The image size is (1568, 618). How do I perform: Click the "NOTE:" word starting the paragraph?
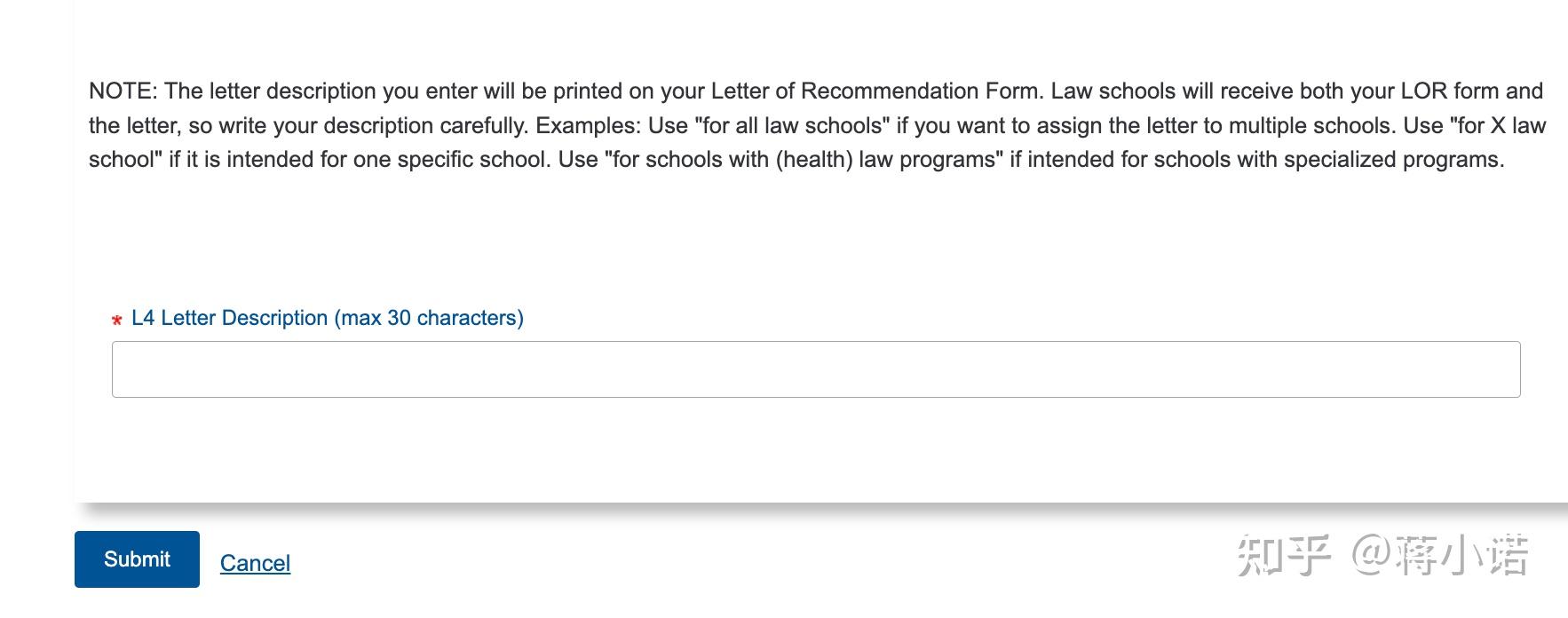123,91
